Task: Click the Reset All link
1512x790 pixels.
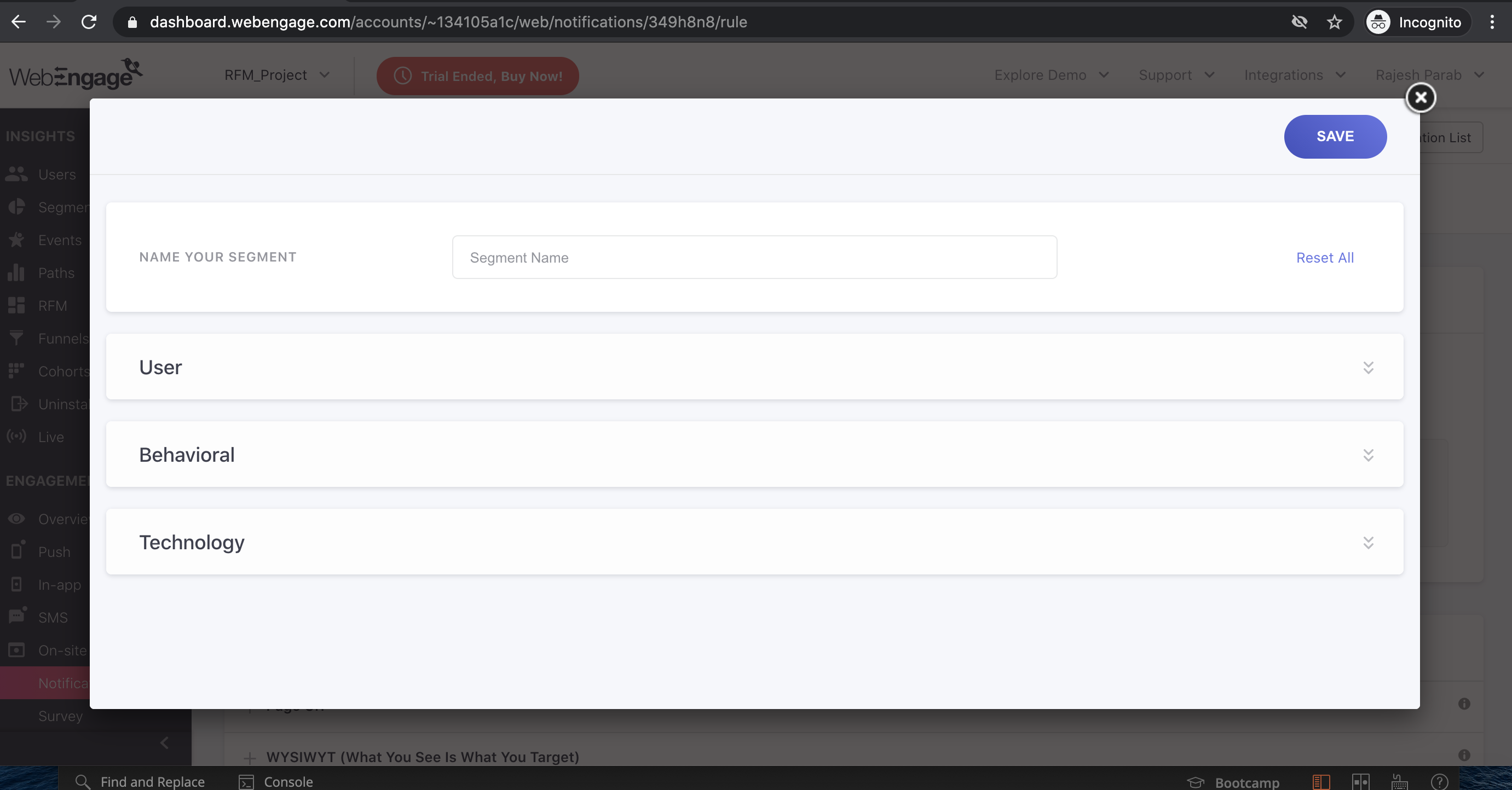Action: [1324, 258]
